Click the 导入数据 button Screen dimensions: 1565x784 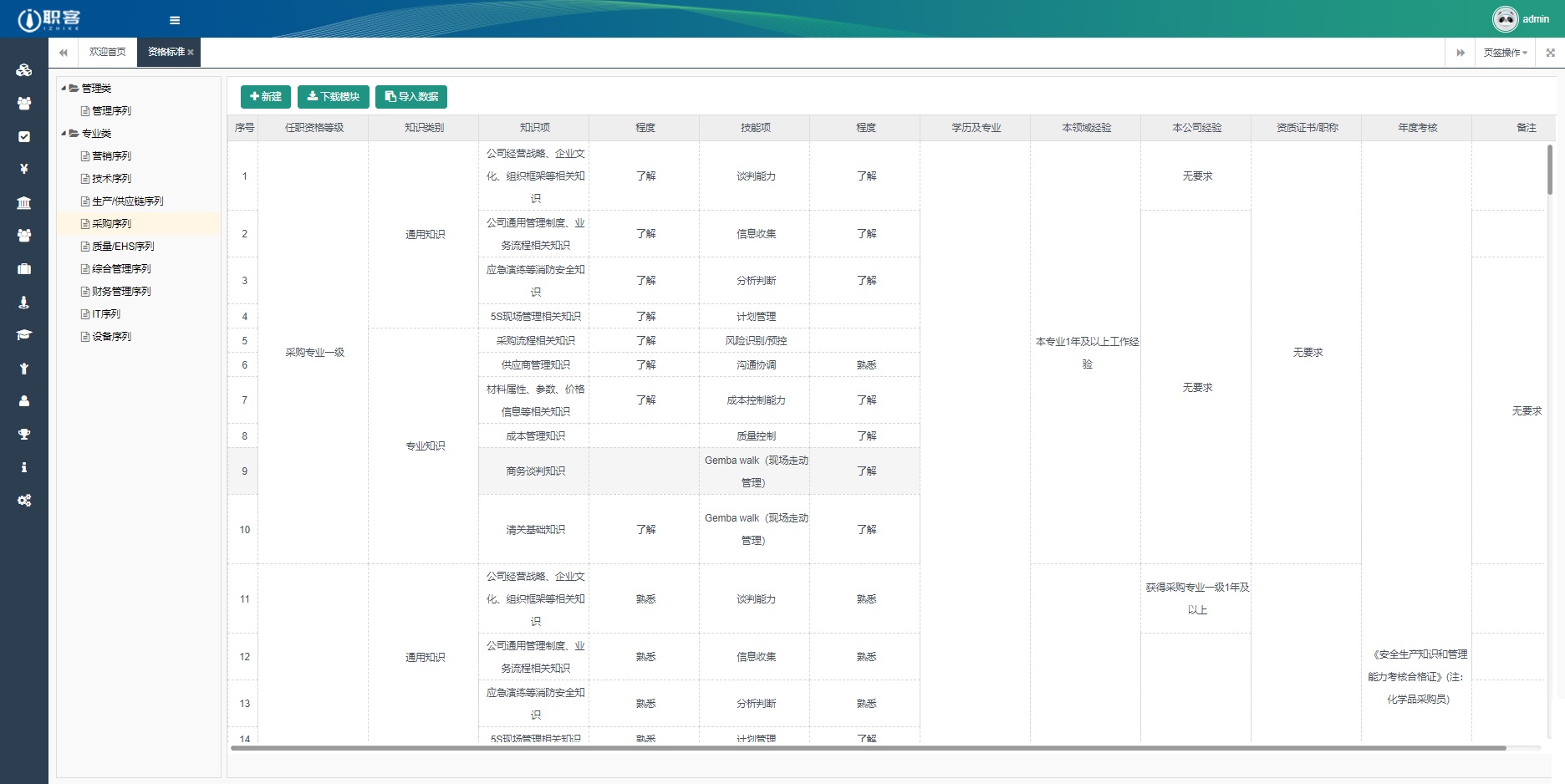(411, 97)
